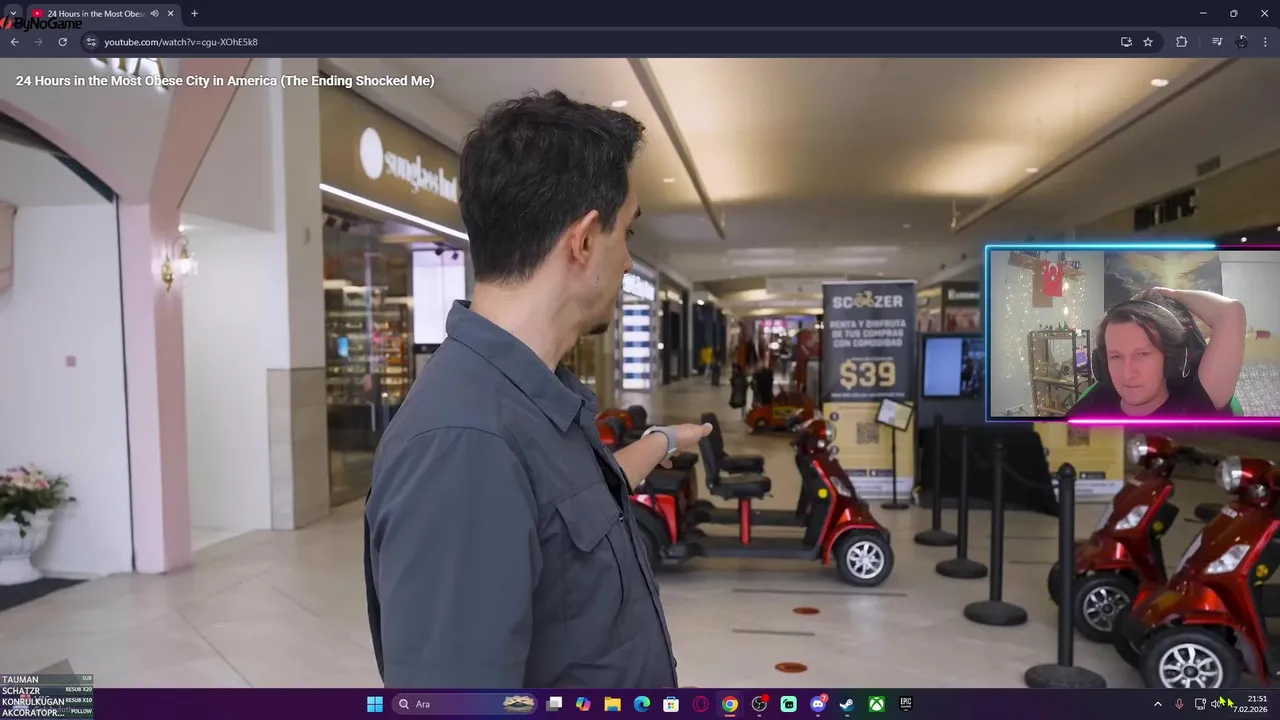Open the clock showing 21:51 7.02.2026
The width and height of the screenshot is (1280, 720).
pos(1250,704)
